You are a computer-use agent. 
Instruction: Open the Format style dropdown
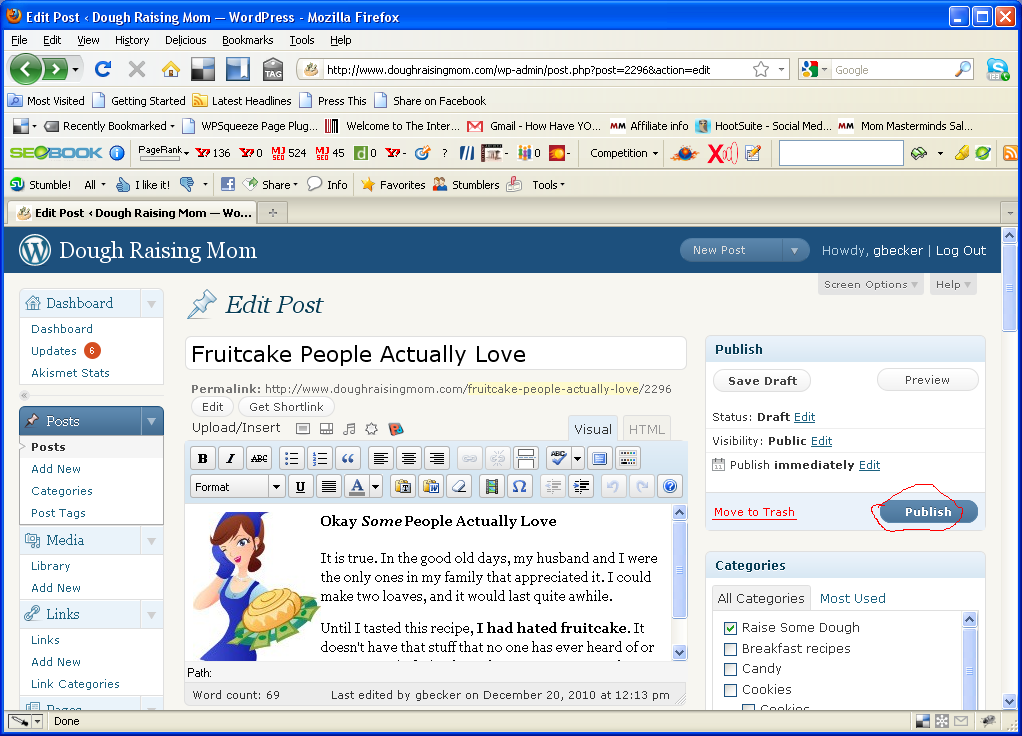point(238,486)
